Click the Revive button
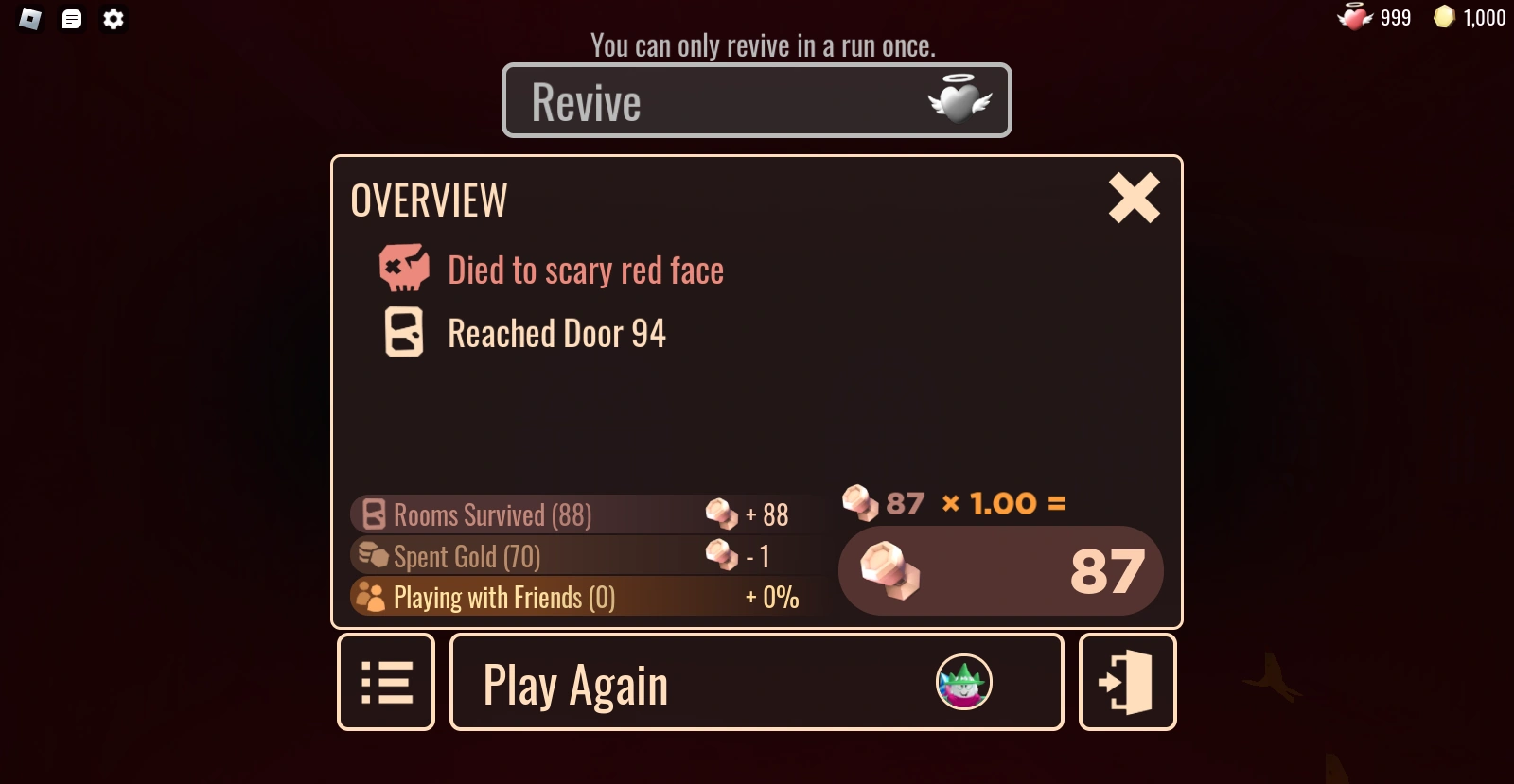Viewport: 1514px width, 784px height. pyautogui.click(x=757, y=100)
